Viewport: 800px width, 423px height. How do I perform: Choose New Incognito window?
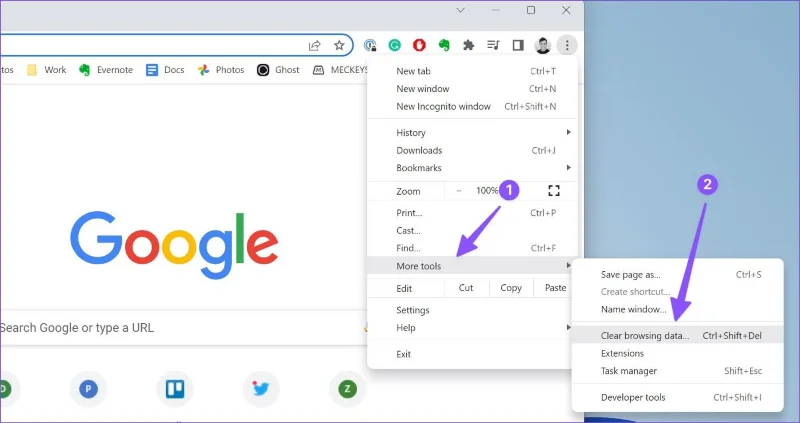click(472, 107)
